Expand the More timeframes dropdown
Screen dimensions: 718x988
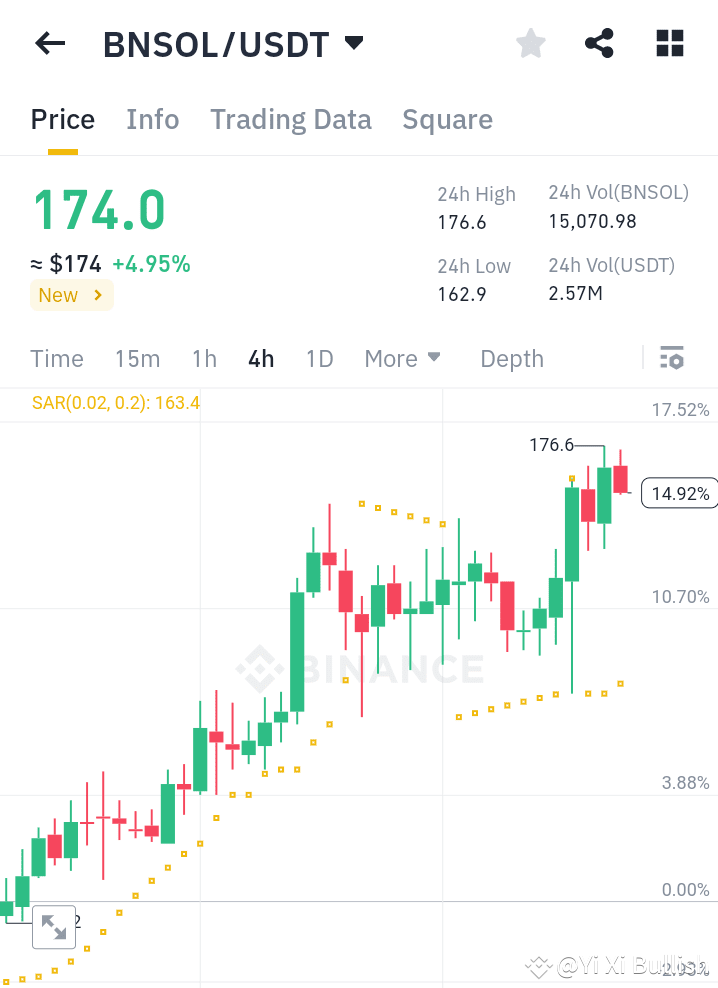tap(402, 358)
